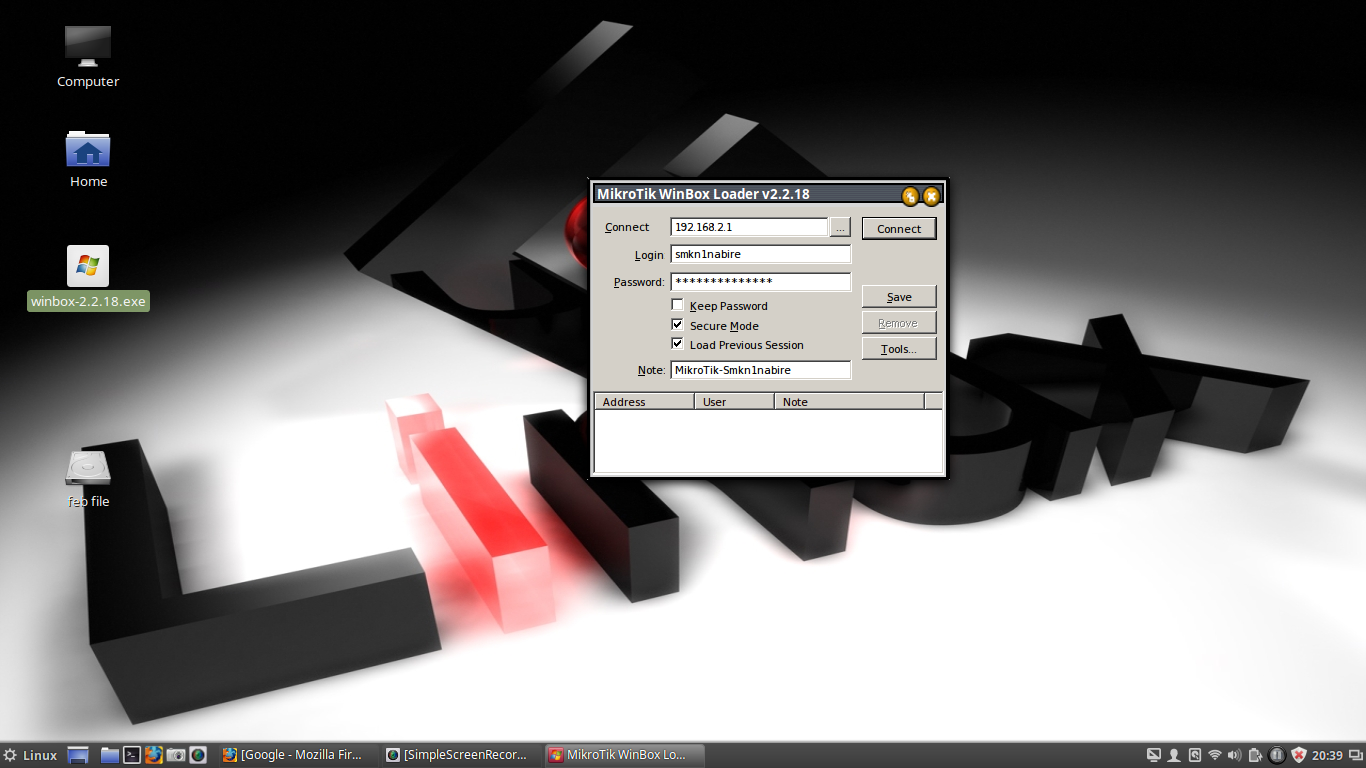Click the Password input field
Image resolution: width=1366 pixels, height=768 pixels.
click(760, 282)
